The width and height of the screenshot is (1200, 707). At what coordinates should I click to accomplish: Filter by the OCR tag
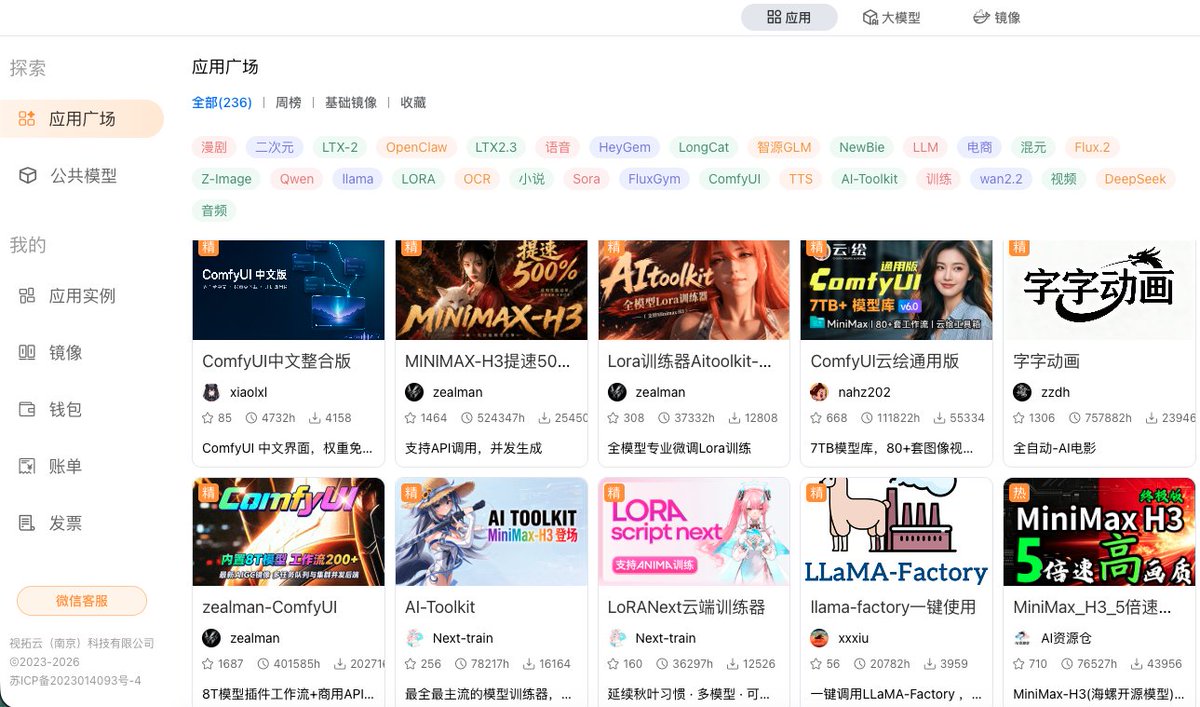coord(477,179)
